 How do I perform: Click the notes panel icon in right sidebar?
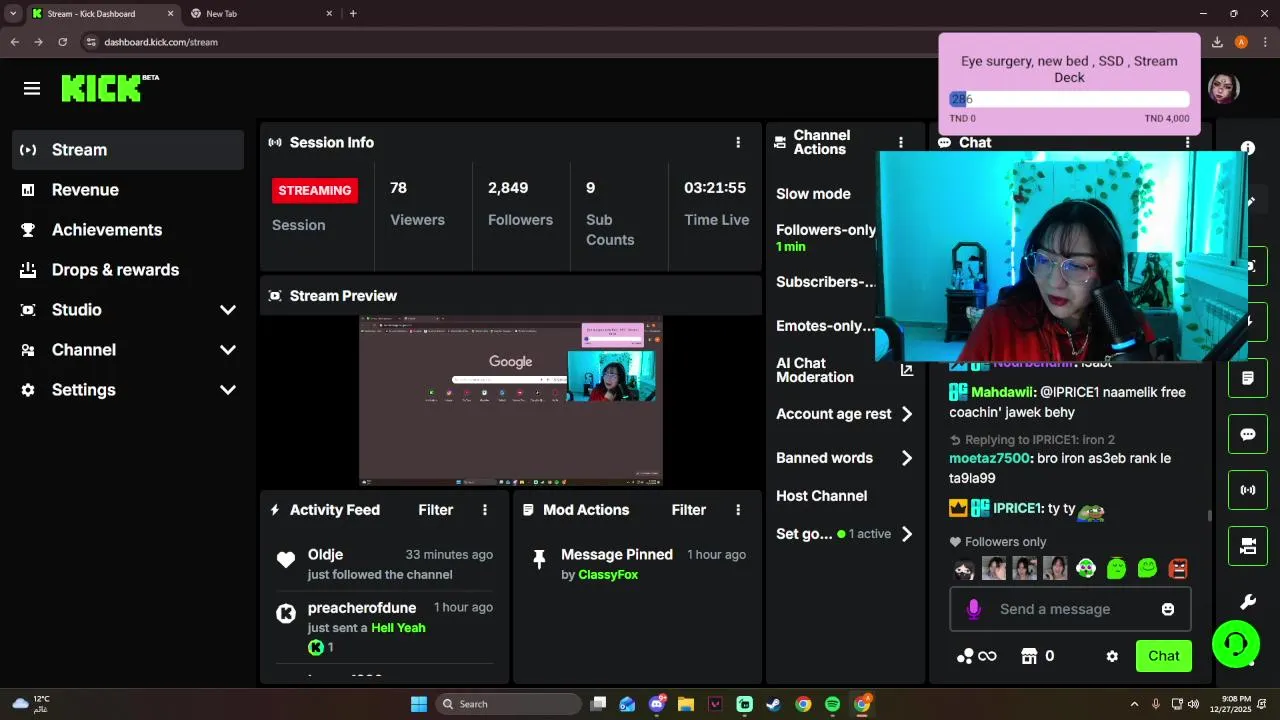[1248, 378]
